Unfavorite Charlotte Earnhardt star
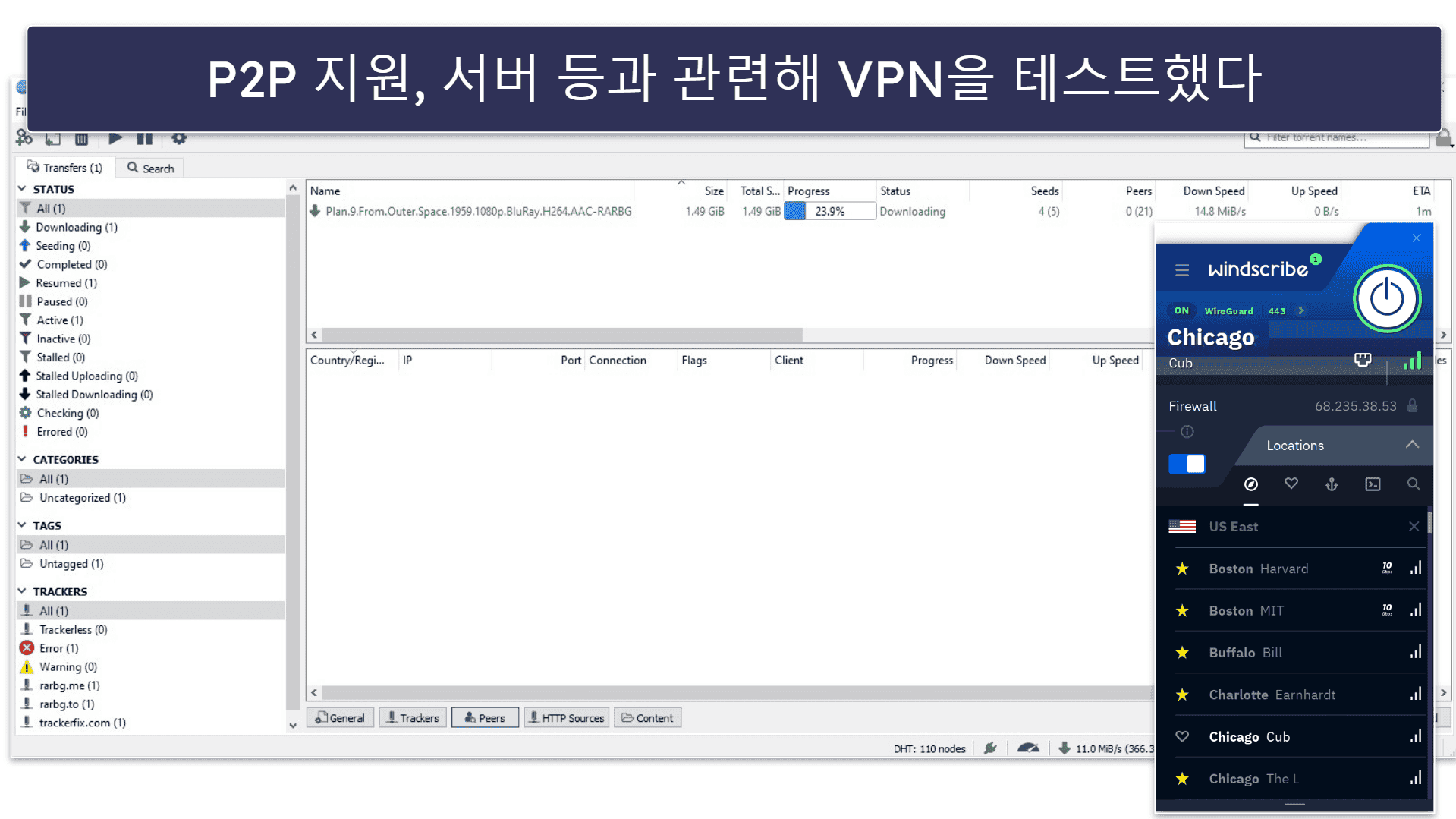 (1182, 695)
